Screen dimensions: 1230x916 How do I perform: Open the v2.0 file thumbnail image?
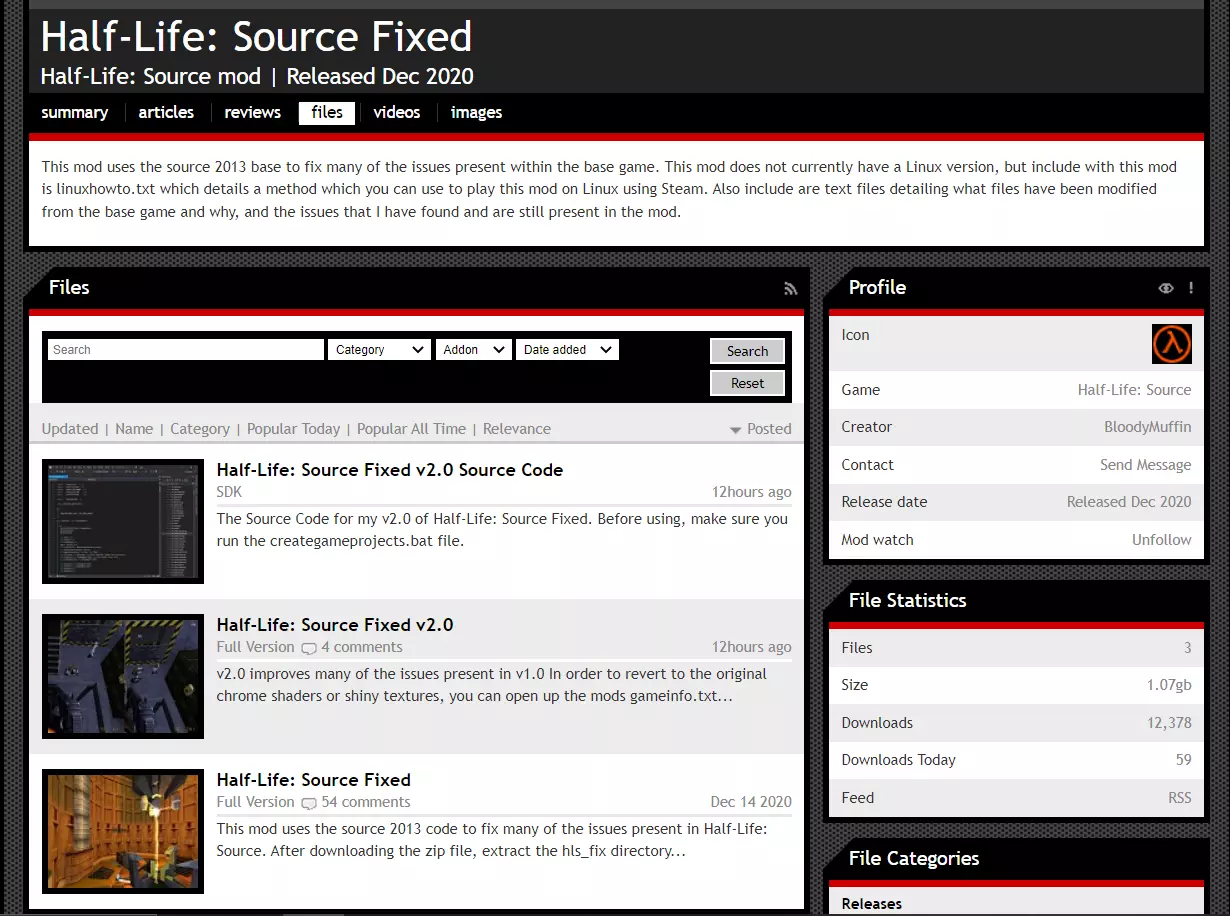(123, 676)
